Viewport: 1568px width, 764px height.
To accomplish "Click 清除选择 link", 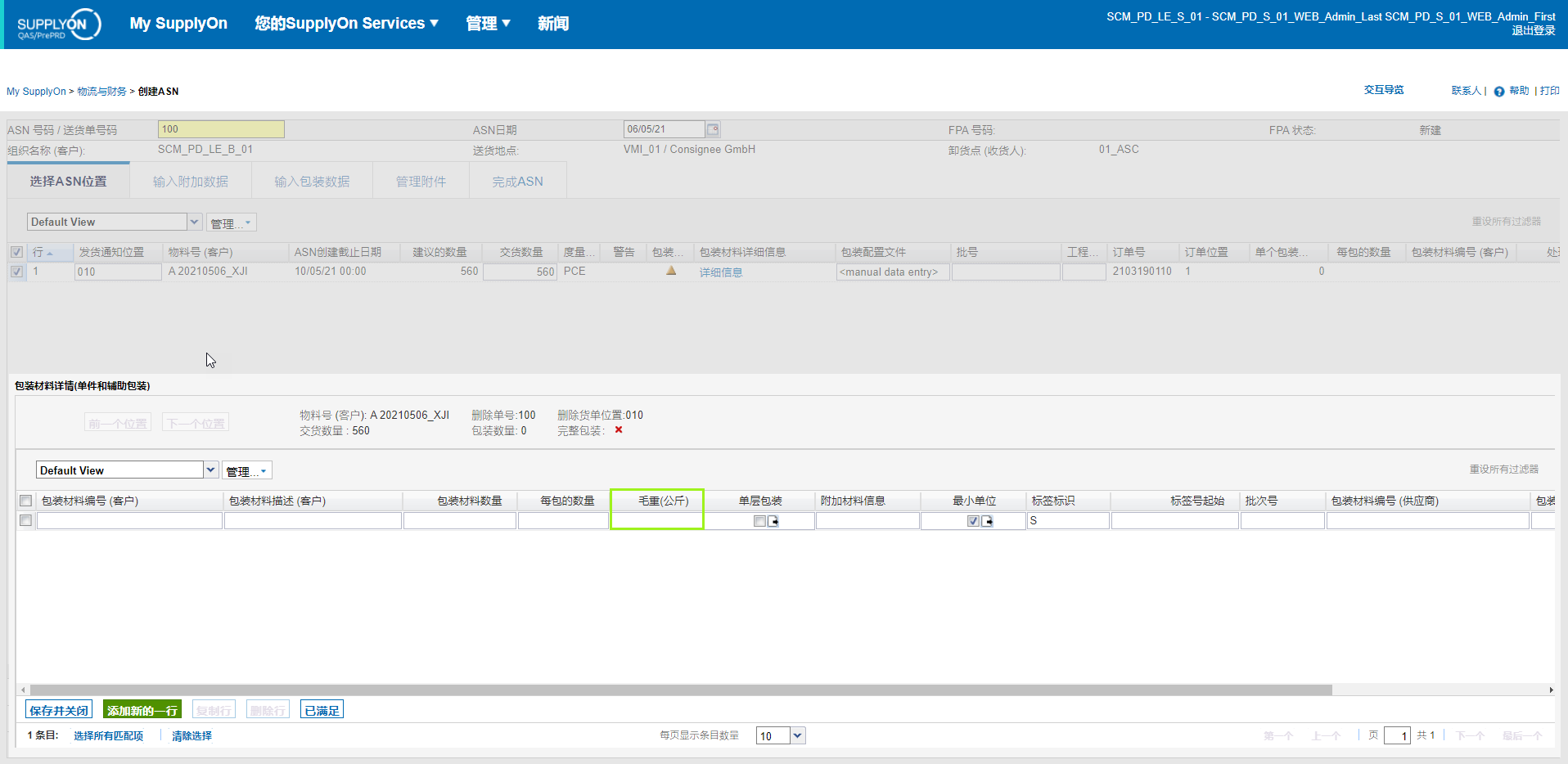I will pos(191,735).
